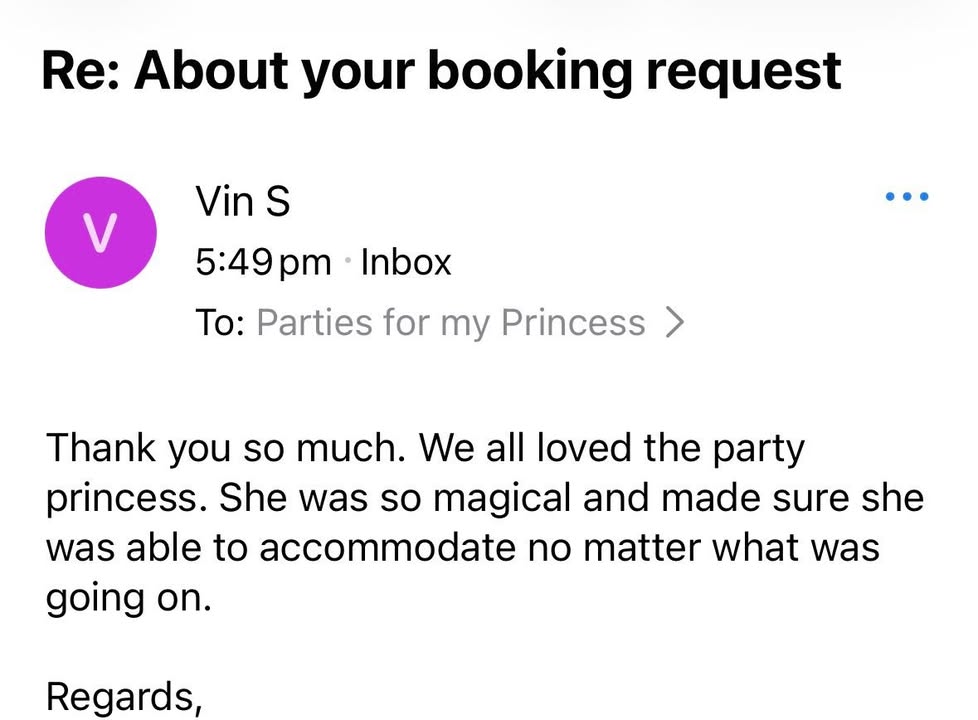Select the 5:49 pm timestamp
Image resolution: width=978 pixels, height=720 pixels.
pyautogui.click(x=262, y=261)
